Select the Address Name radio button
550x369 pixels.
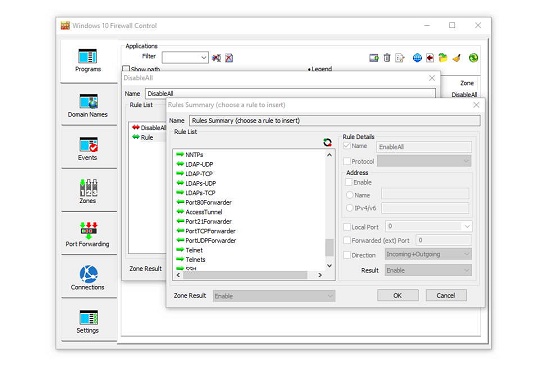tap(349, 195)
